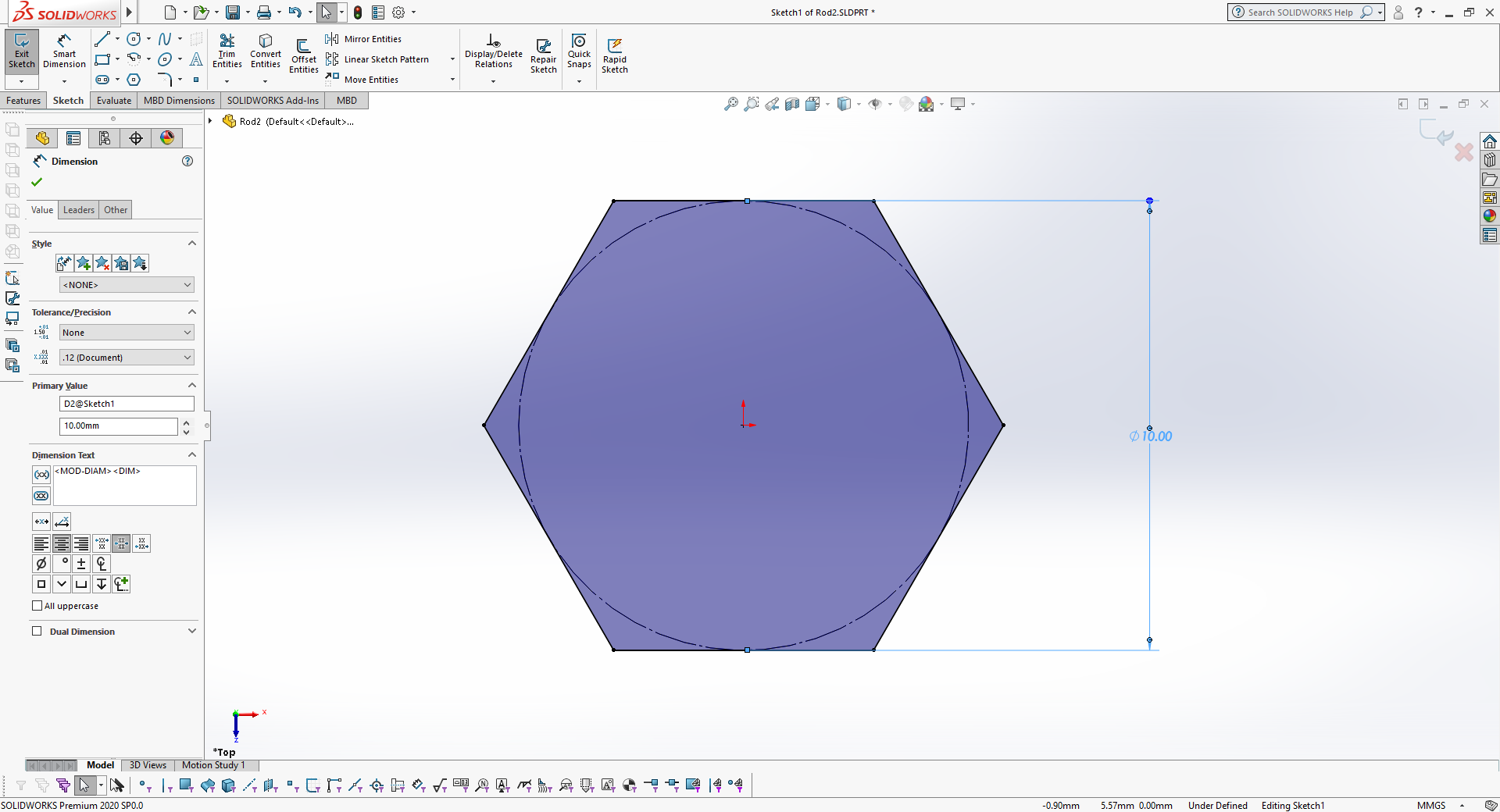The width and height of the screenshot is (1500, 812).
Task: Open Repair Sketch tool
Action: click(543, 55)
